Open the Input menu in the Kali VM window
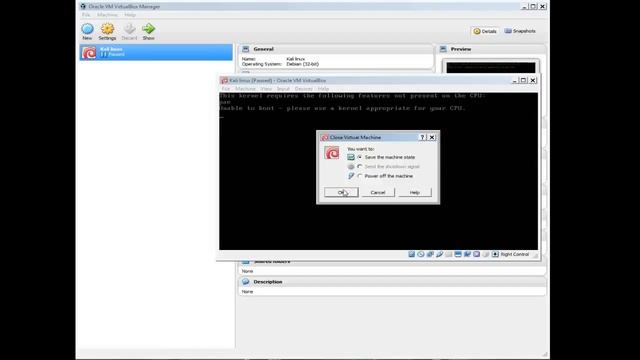Image resolution: width=640 pixels, height=360 pixels. (x=283, y=89)
